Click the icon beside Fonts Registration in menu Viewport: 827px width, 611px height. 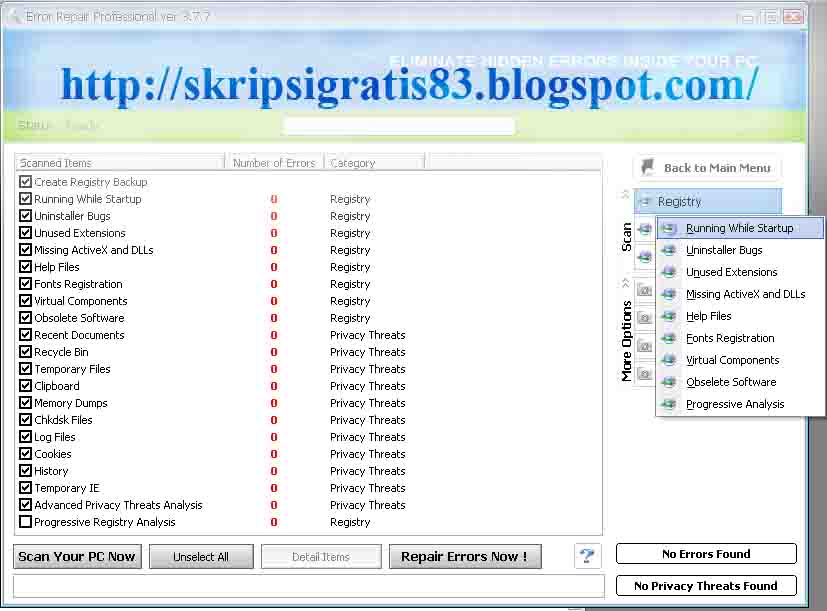click(x=669, y=338)
